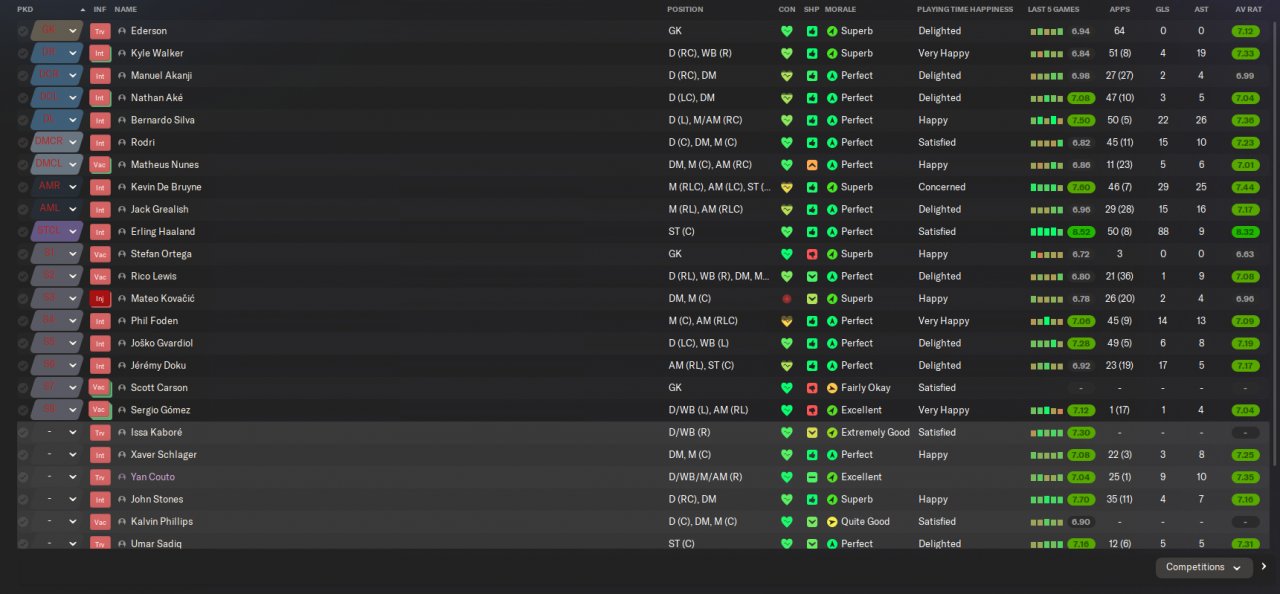1280x594 pixels.
Task: Click the player profile icon beside John Stones
Action: (122, 500)
